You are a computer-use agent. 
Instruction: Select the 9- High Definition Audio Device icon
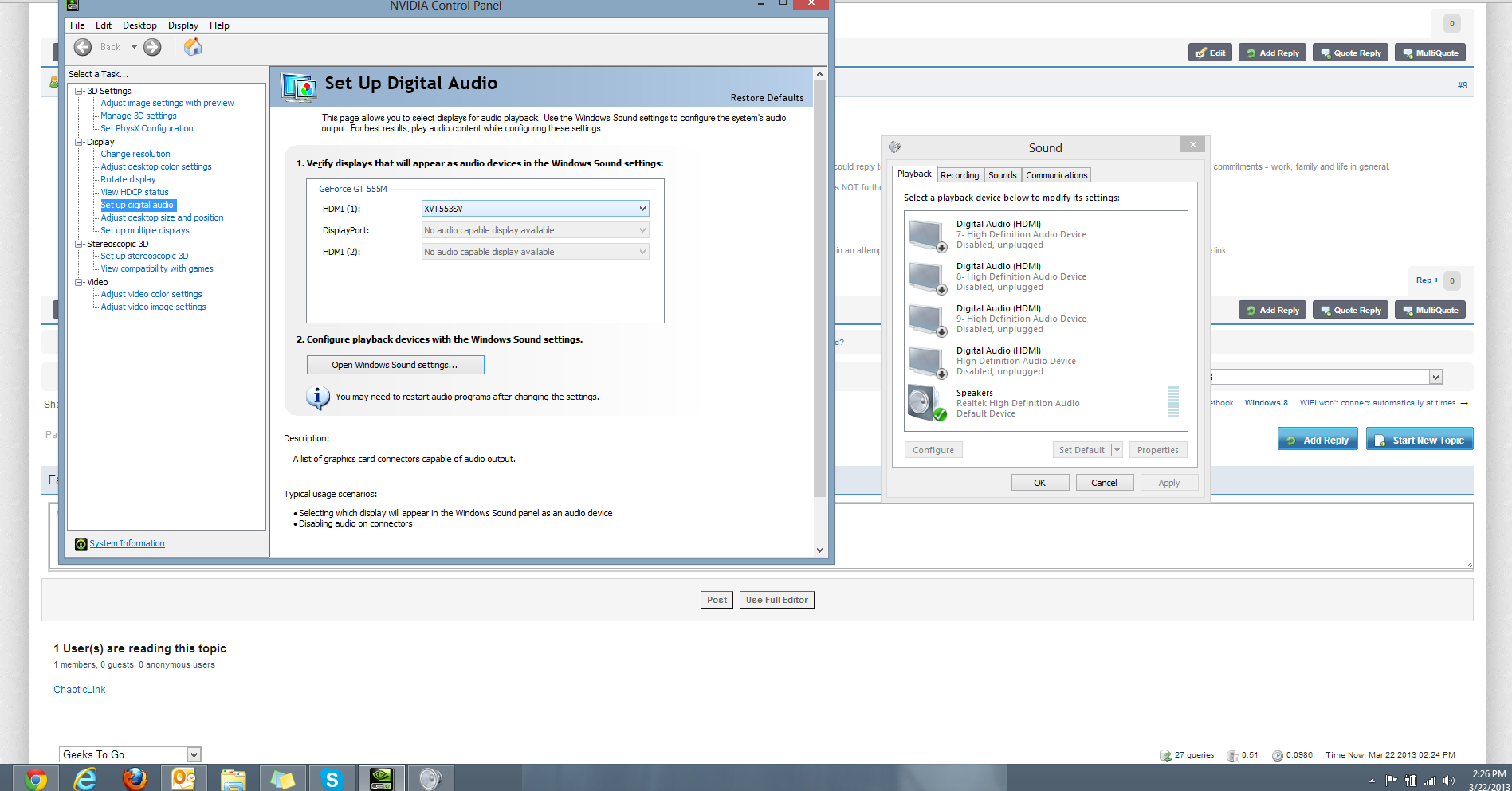point(927,319)
